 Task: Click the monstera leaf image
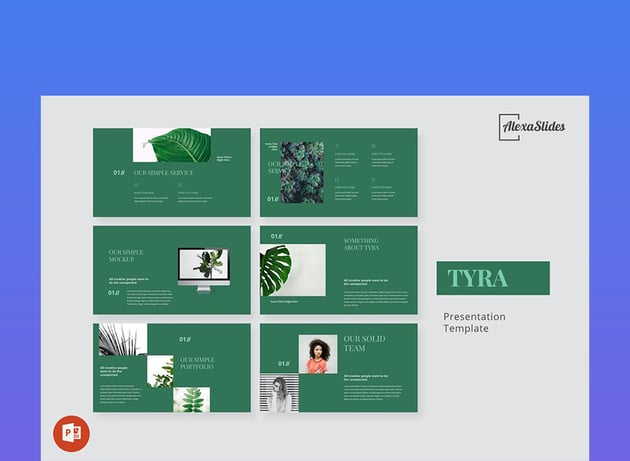tap(282, 270)
